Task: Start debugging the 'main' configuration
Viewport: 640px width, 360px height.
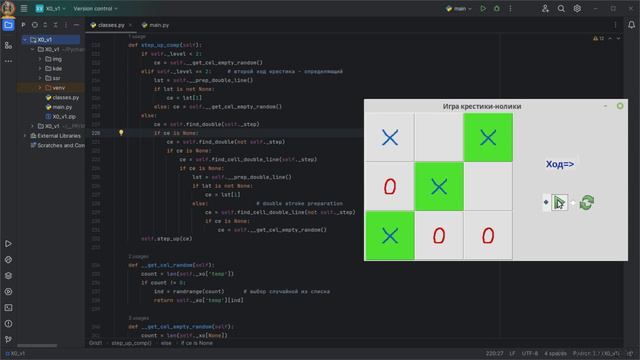Action: (x=497, y=9)
